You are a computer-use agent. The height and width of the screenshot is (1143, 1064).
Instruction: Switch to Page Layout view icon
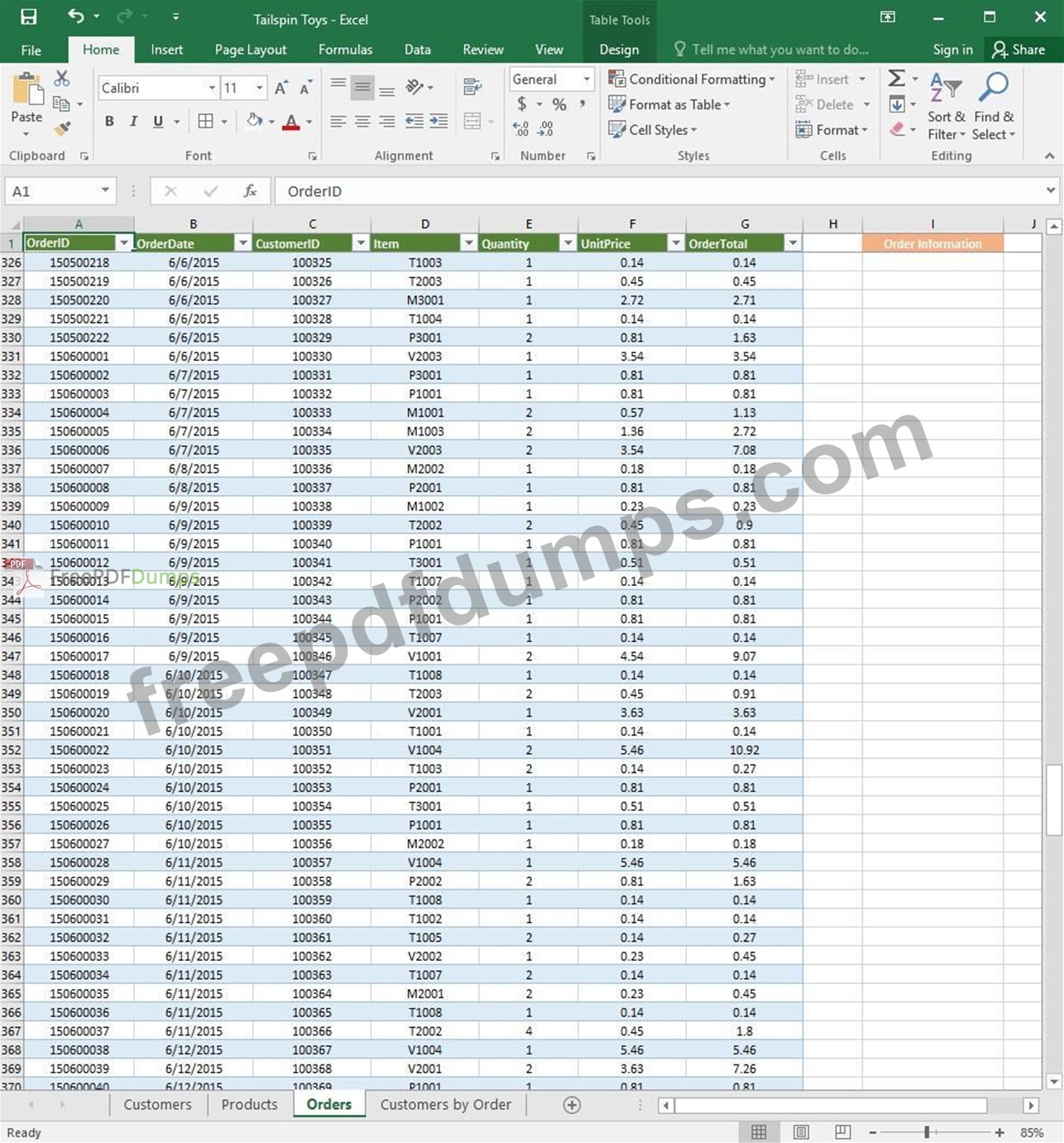click(x=801, y=1132)
